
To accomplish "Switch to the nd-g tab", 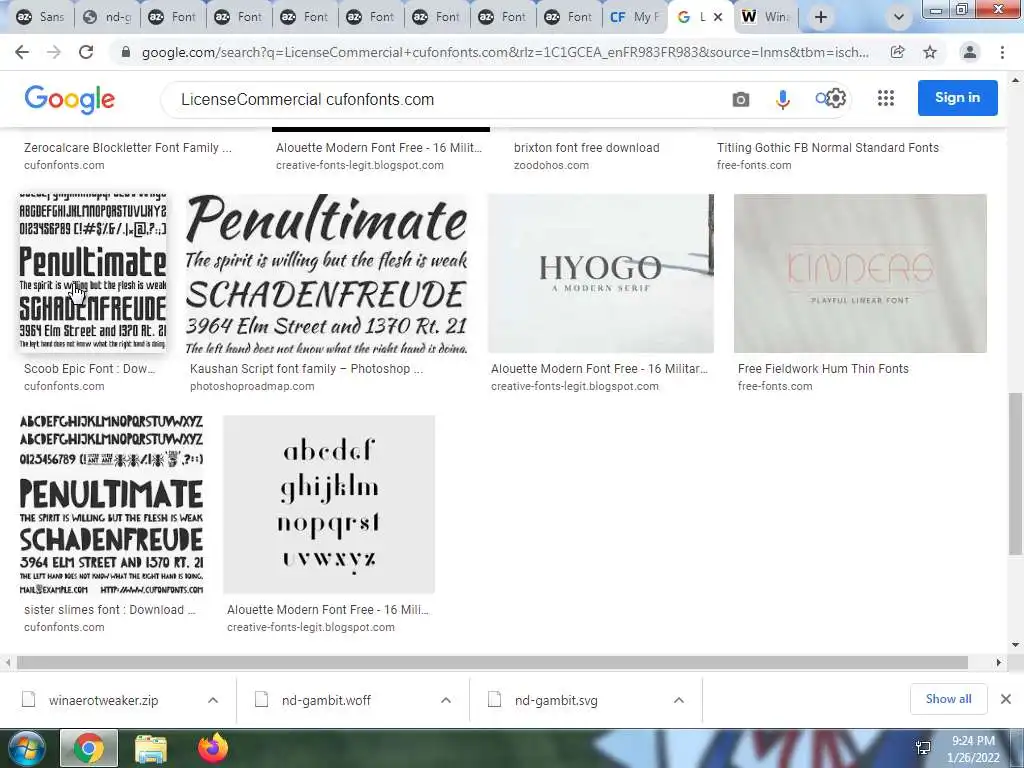I will click(x=107, y=17).
